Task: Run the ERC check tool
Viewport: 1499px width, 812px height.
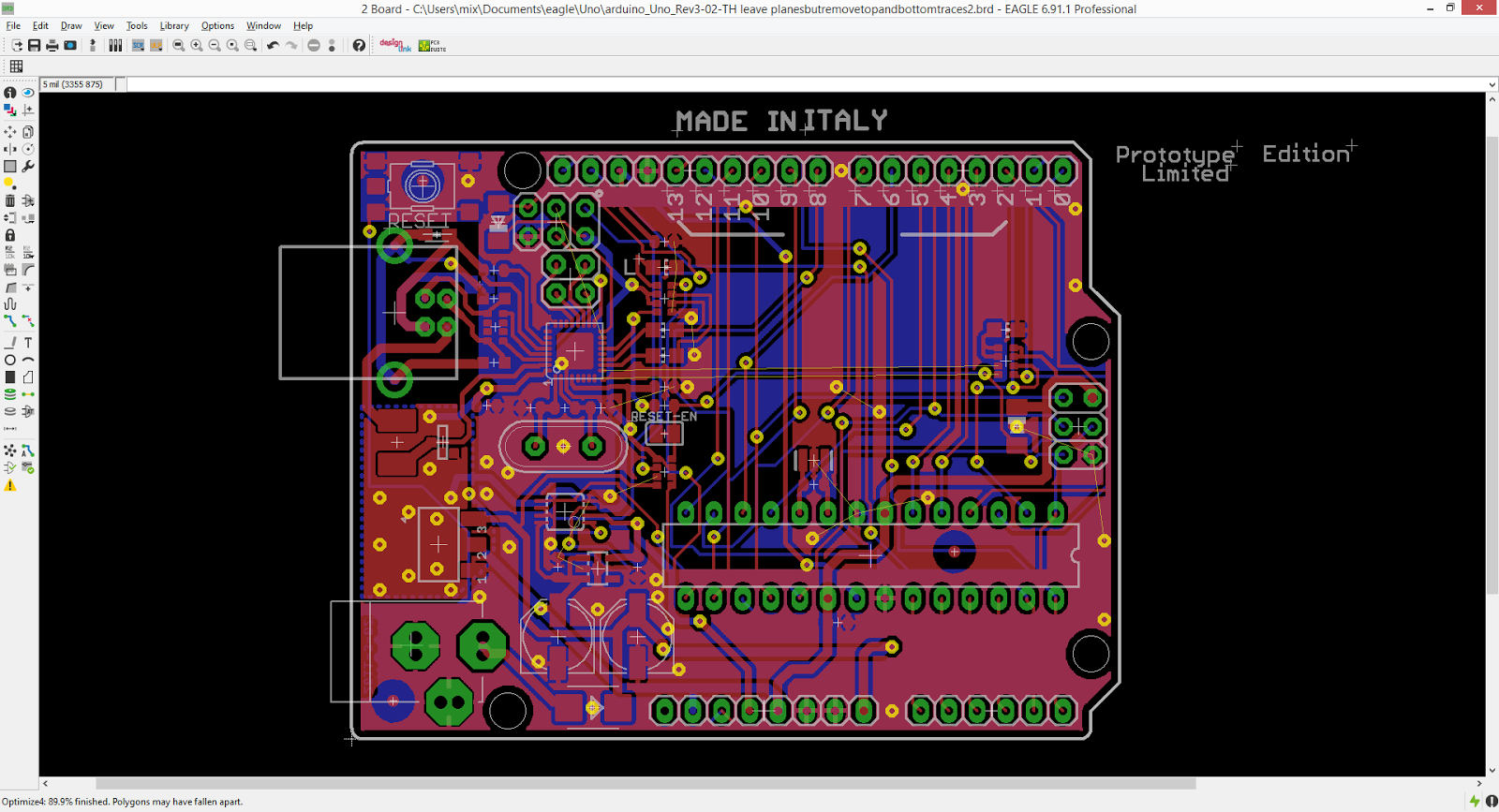Action: coord(10,467)
